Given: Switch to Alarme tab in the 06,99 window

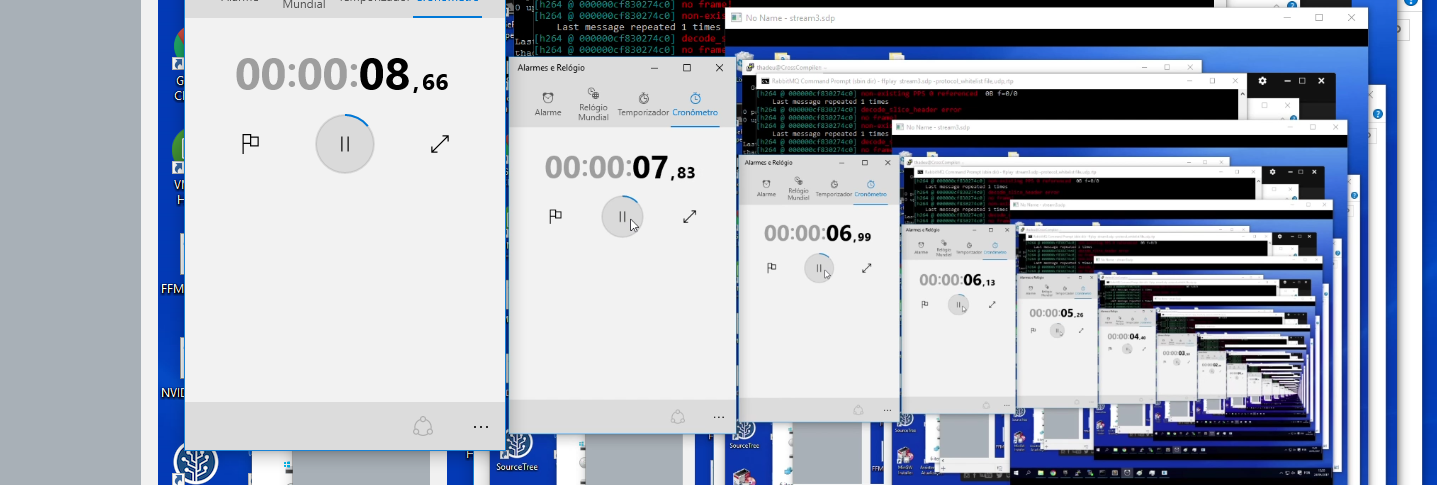Looking at the screenshot, I should [x=766, y=187].
